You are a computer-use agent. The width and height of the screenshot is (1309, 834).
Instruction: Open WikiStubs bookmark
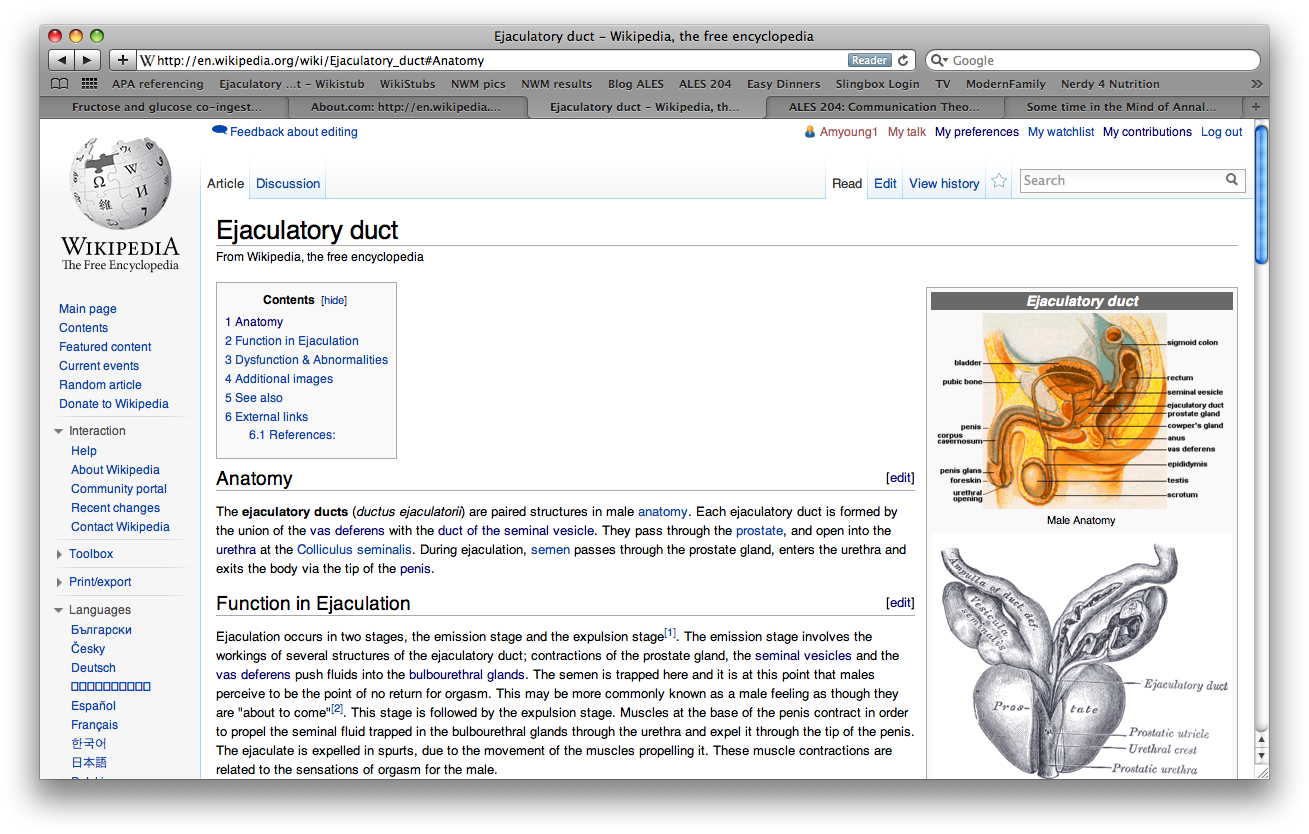pyautogui.click(x=408, y=84)
